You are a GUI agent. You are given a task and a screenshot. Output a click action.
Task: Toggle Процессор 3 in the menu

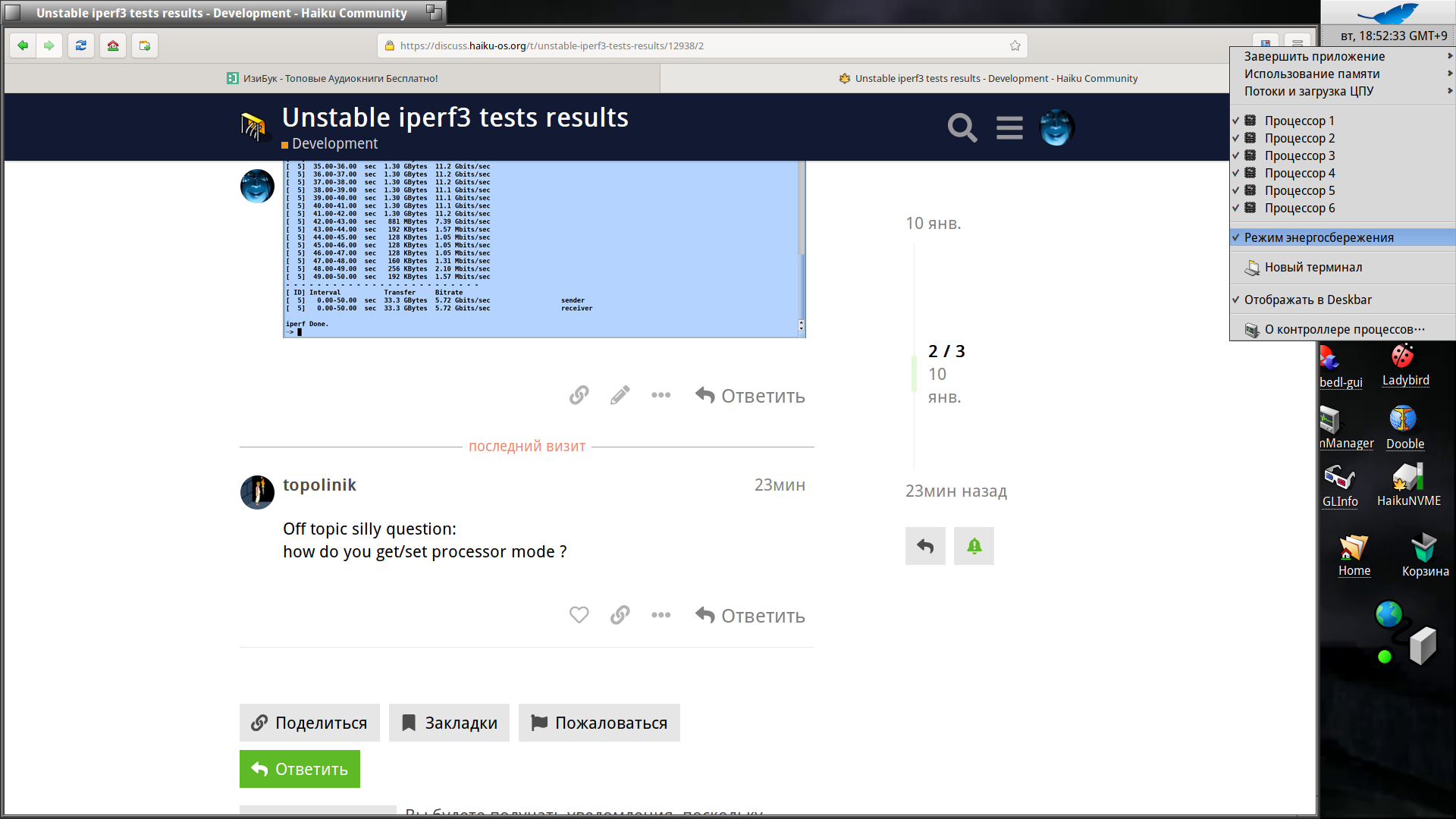pyautogui.click(x=1342, y=155)
